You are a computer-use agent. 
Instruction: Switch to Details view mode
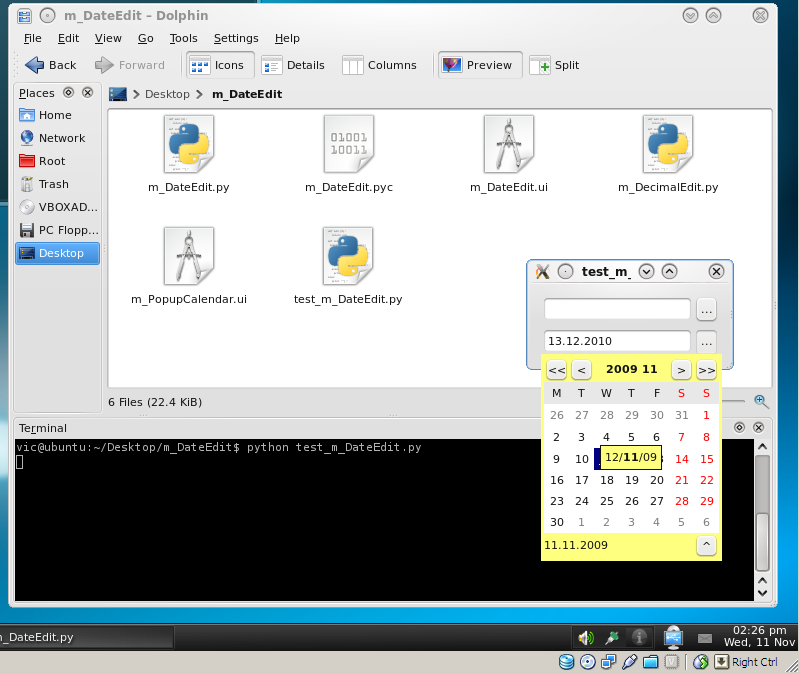(x=294, y=65)
